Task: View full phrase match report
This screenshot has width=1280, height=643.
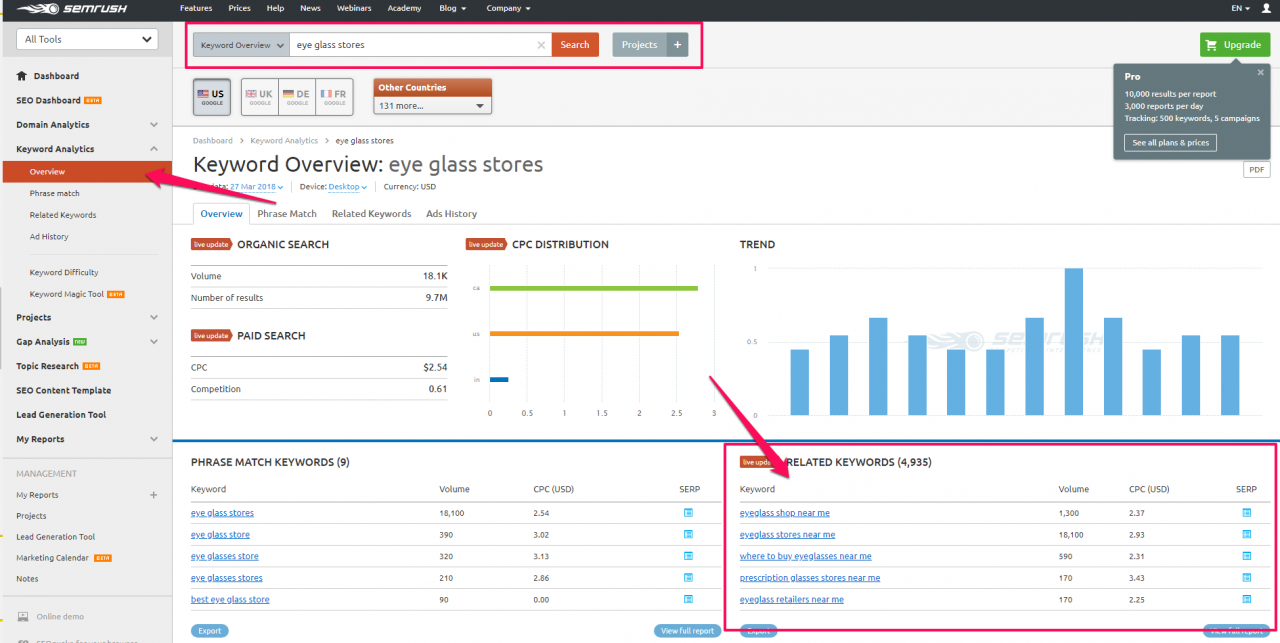Action: coord(687,631)
